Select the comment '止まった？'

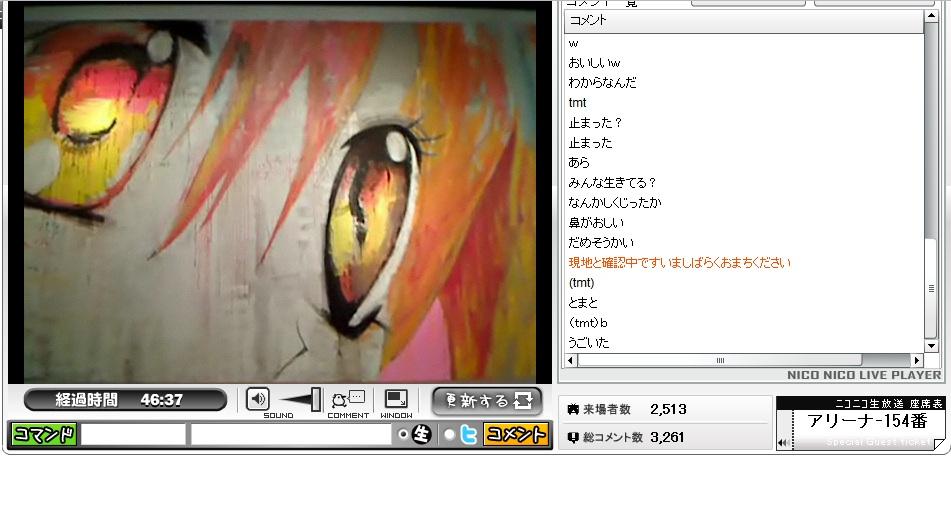(595, 123)
